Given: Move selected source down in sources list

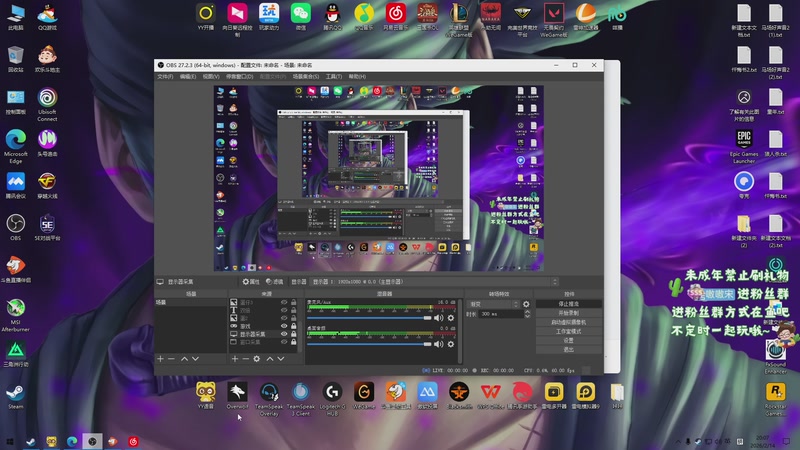Looking at the screenshot, I should pos(281,359).
